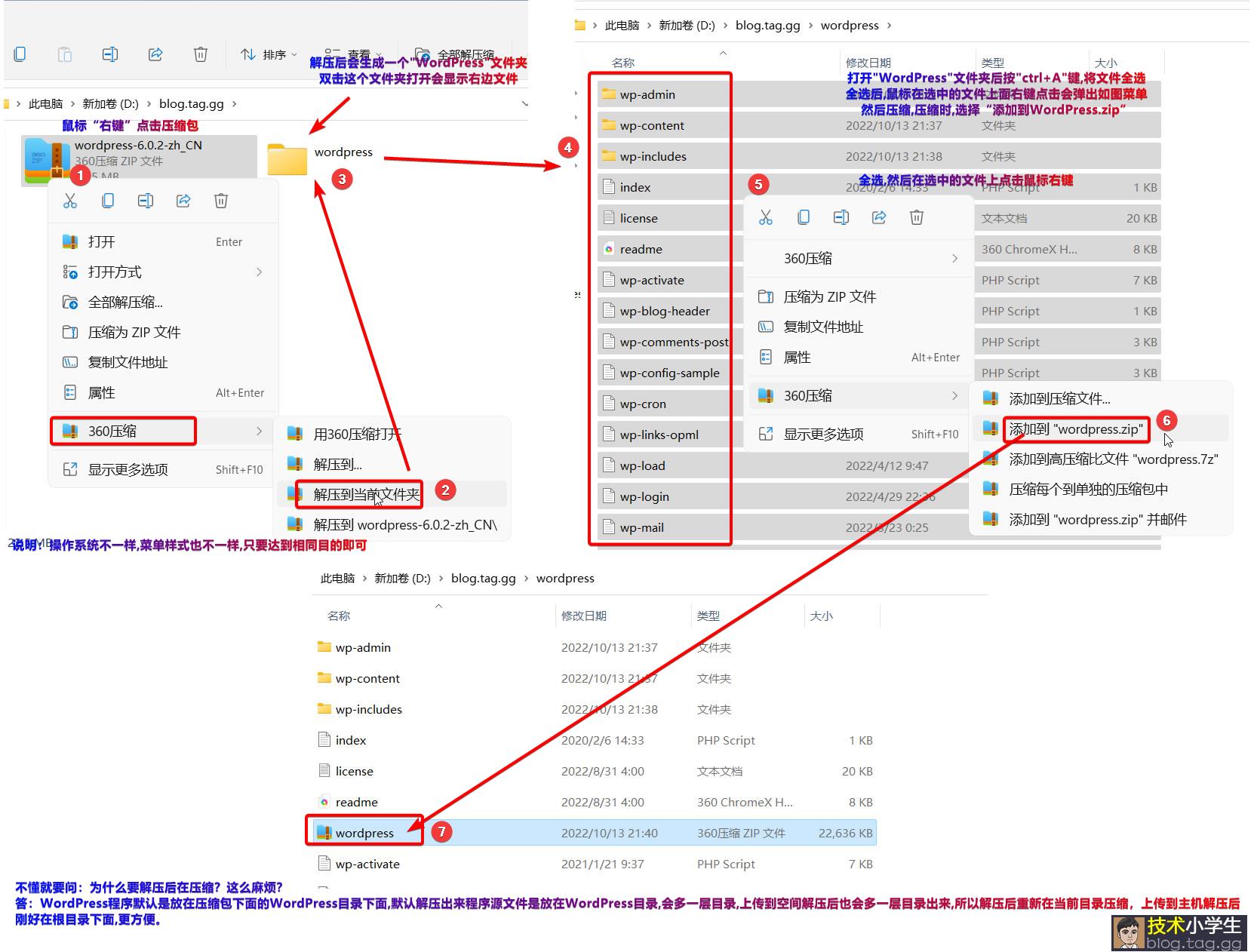Click the yellow wordpress folder icon beside the zip
This screenshot has height=952, width=1254.
pos(287,159)
